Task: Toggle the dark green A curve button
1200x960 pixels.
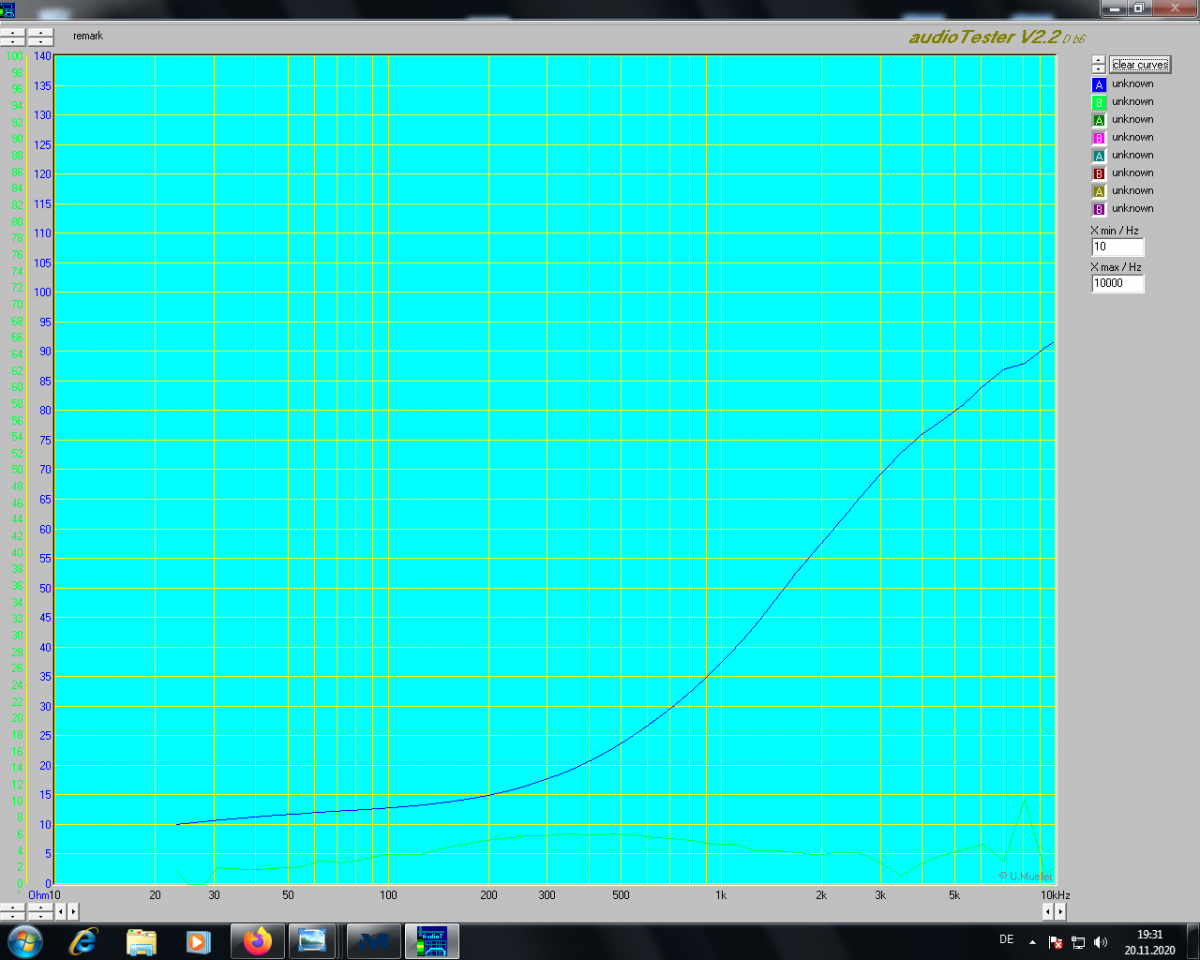Action: (x=1099, y=120)
